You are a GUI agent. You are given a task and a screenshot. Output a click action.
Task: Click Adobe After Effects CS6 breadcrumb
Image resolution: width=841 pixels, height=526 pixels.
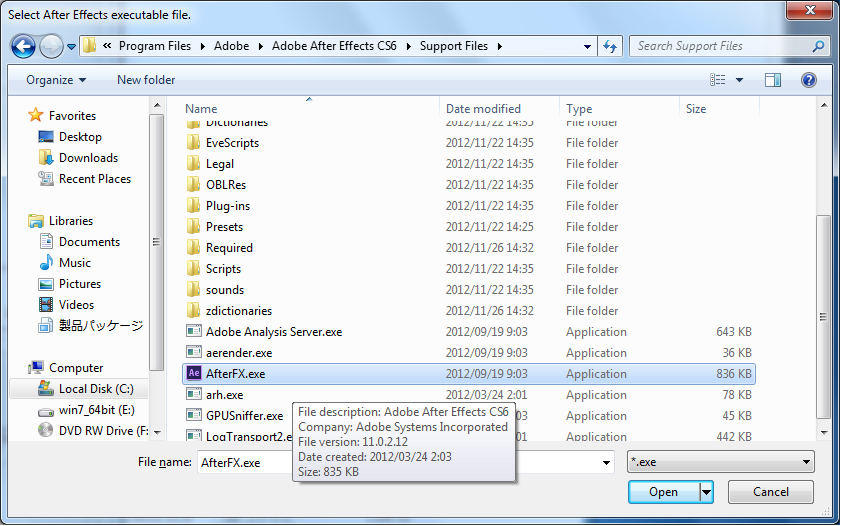334,46
